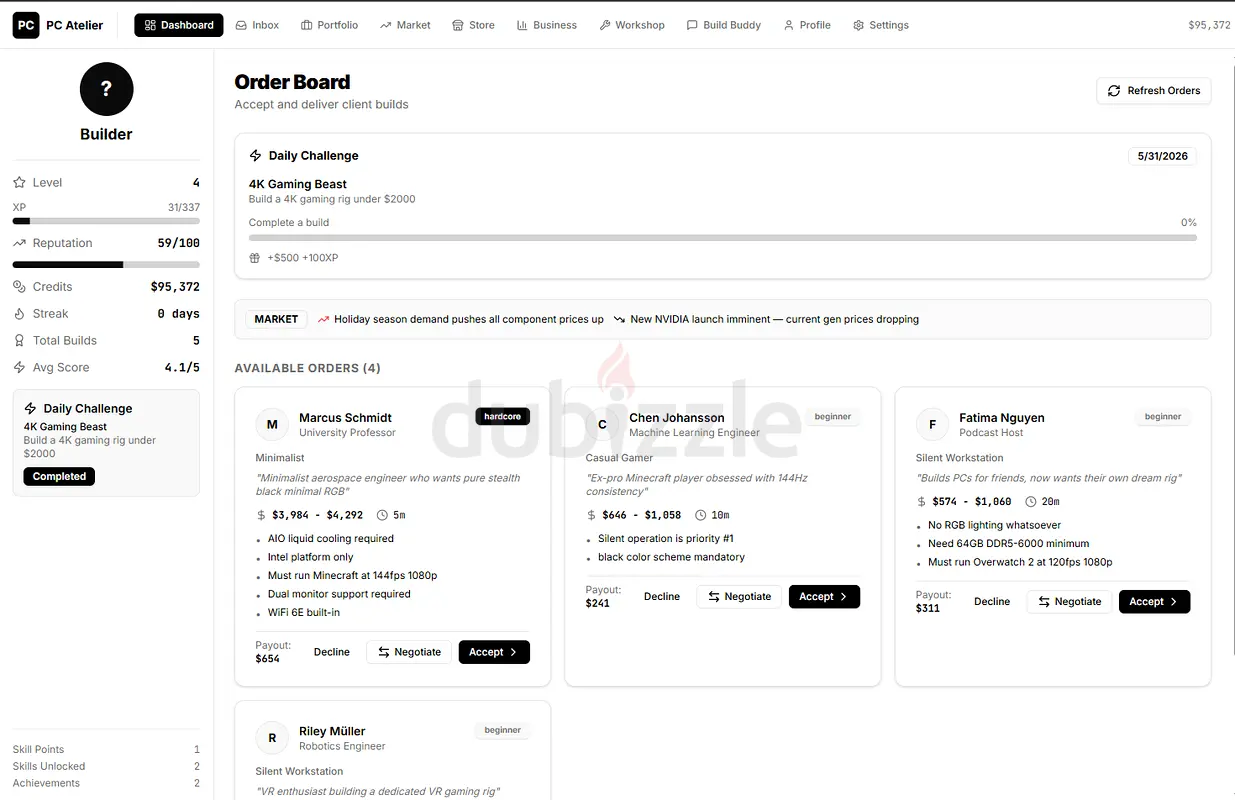Open the Dashboard tab
The image size is (1235, 800).
[x=179, y=25]
